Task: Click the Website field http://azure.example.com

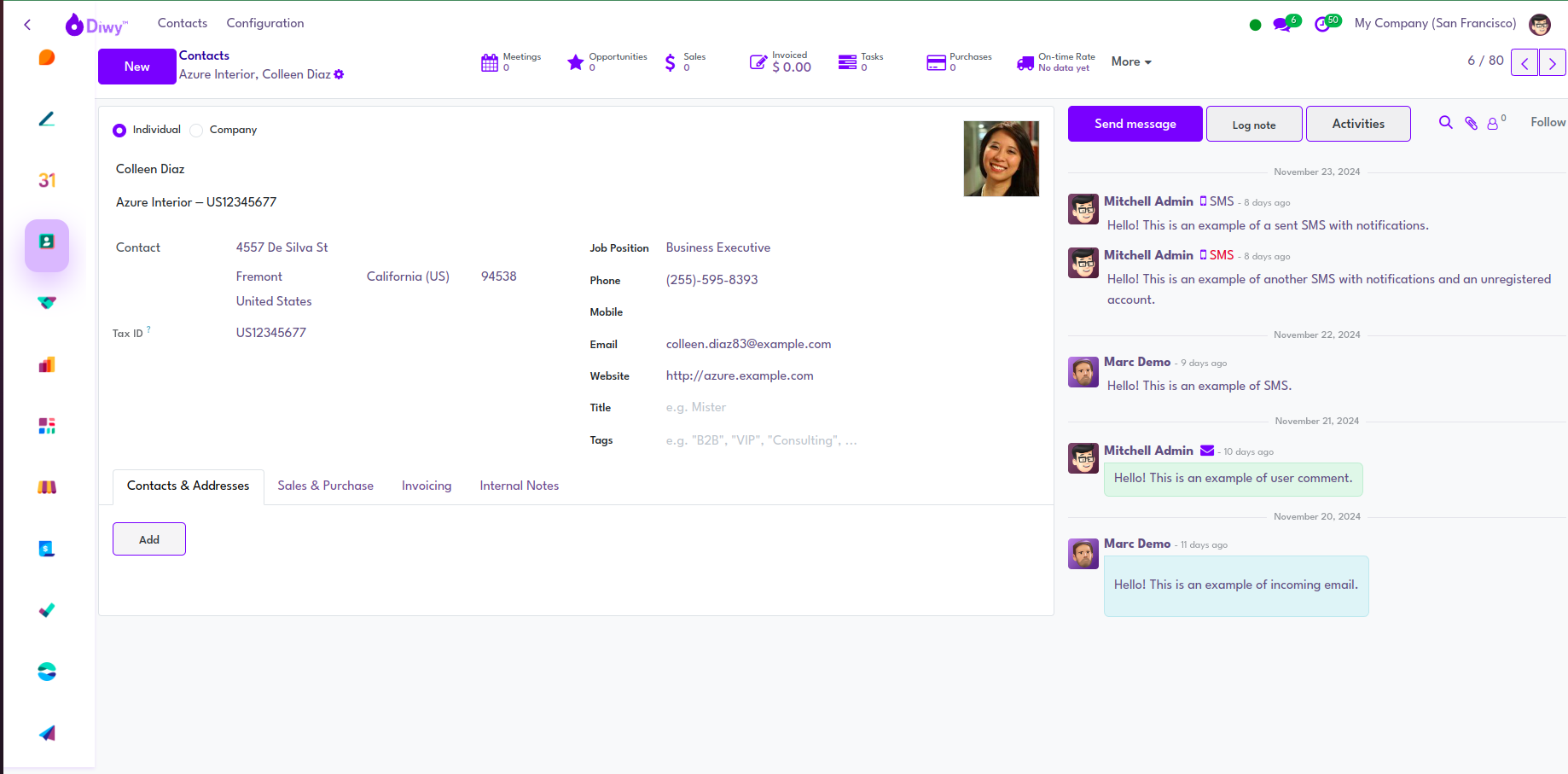Action: 740,375
